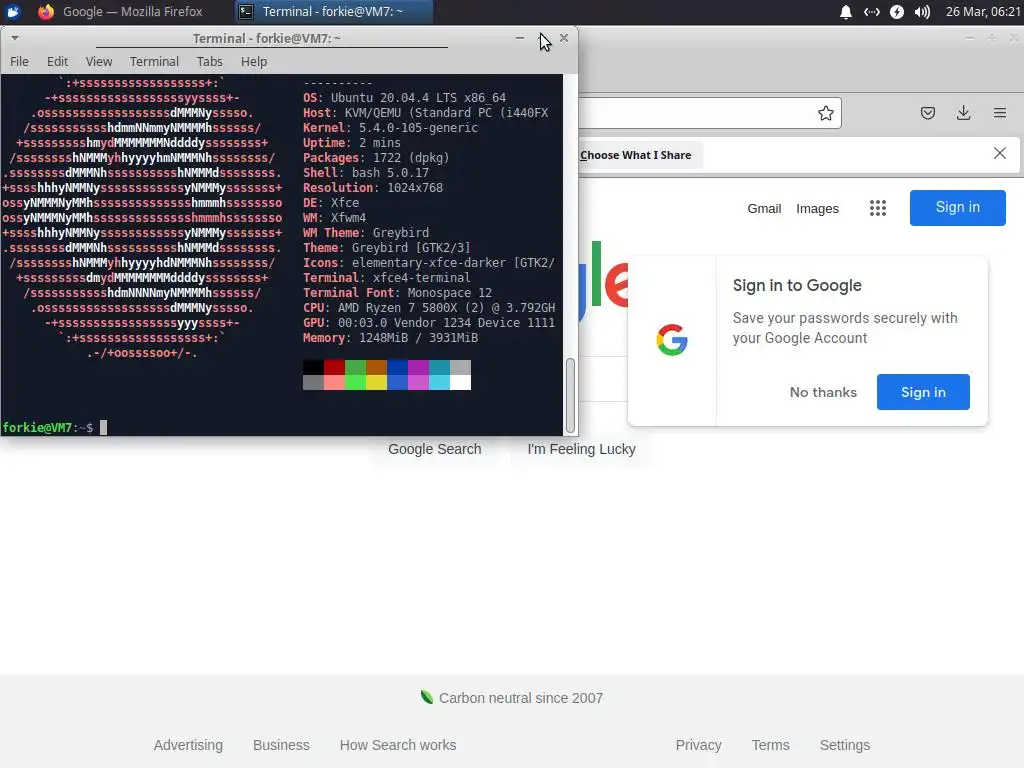Screen dimensions: 1024x768
Task: Click No thanks in sign-in popup
Action: (x=823, y=392)
